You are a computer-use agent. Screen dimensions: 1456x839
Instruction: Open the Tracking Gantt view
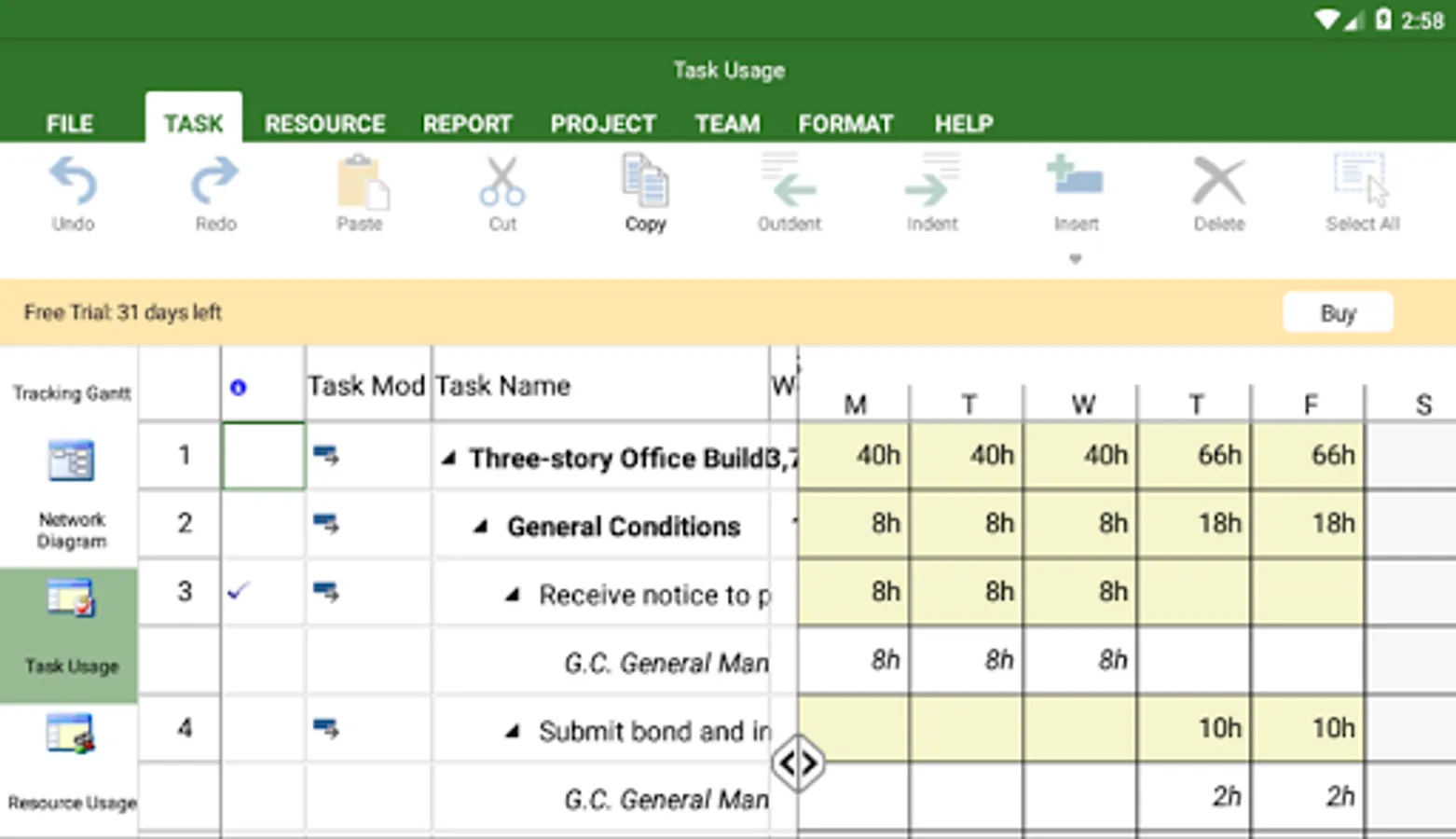(x=72, y=392)
